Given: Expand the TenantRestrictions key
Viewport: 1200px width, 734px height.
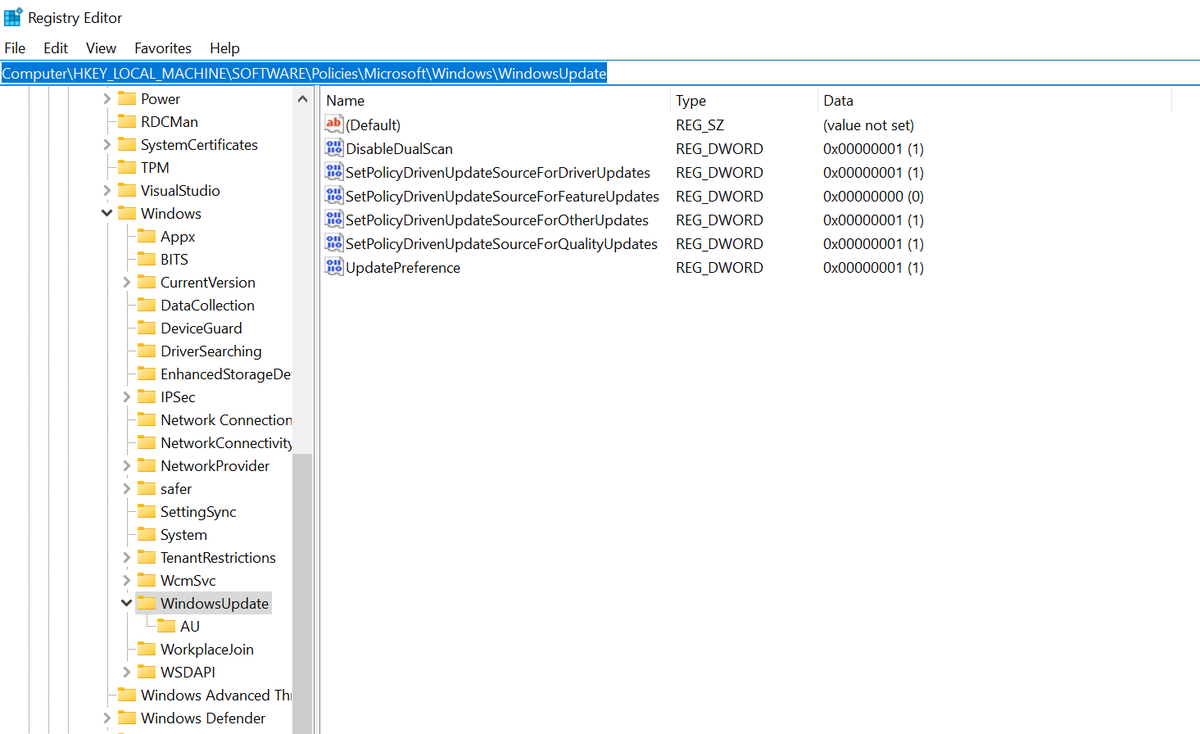Looking at the screenshot, I should pos(127,558).
